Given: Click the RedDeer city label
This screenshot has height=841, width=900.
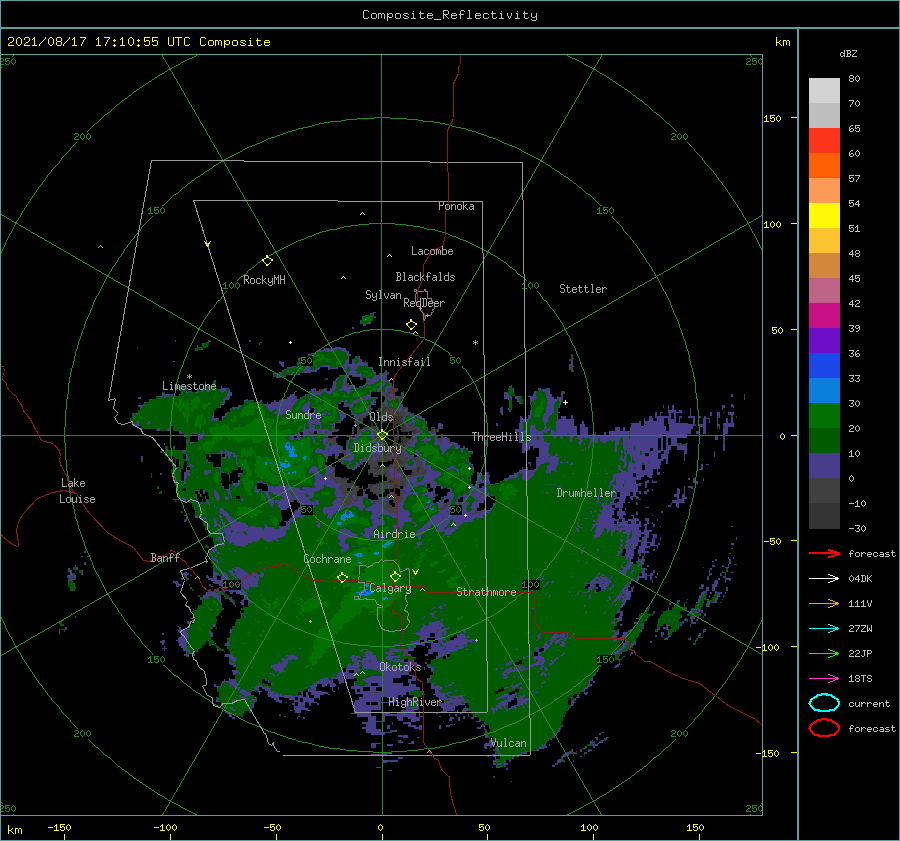Looking at the screenshot, I should pyautogui.click(x=424, y=303).
